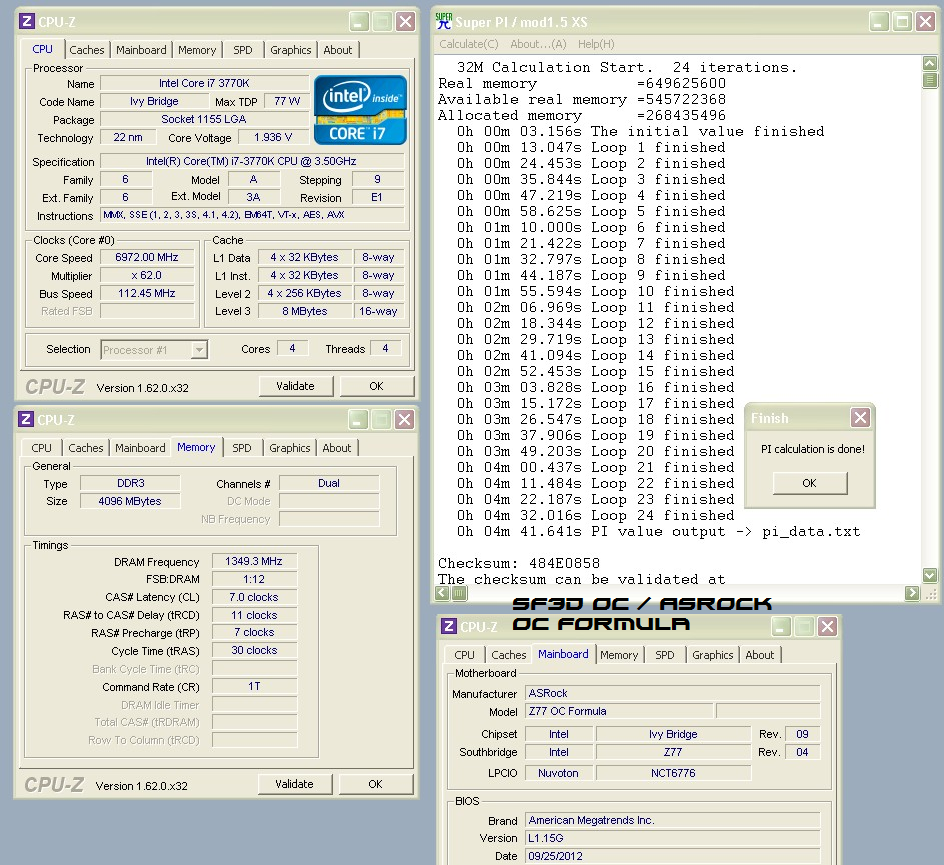Close the Finish dialog with its X
Viewport: 944px width, 865px height.
860,417
